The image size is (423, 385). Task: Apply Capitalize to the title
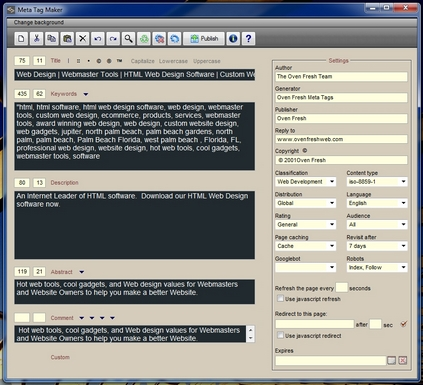click(143, 61)
